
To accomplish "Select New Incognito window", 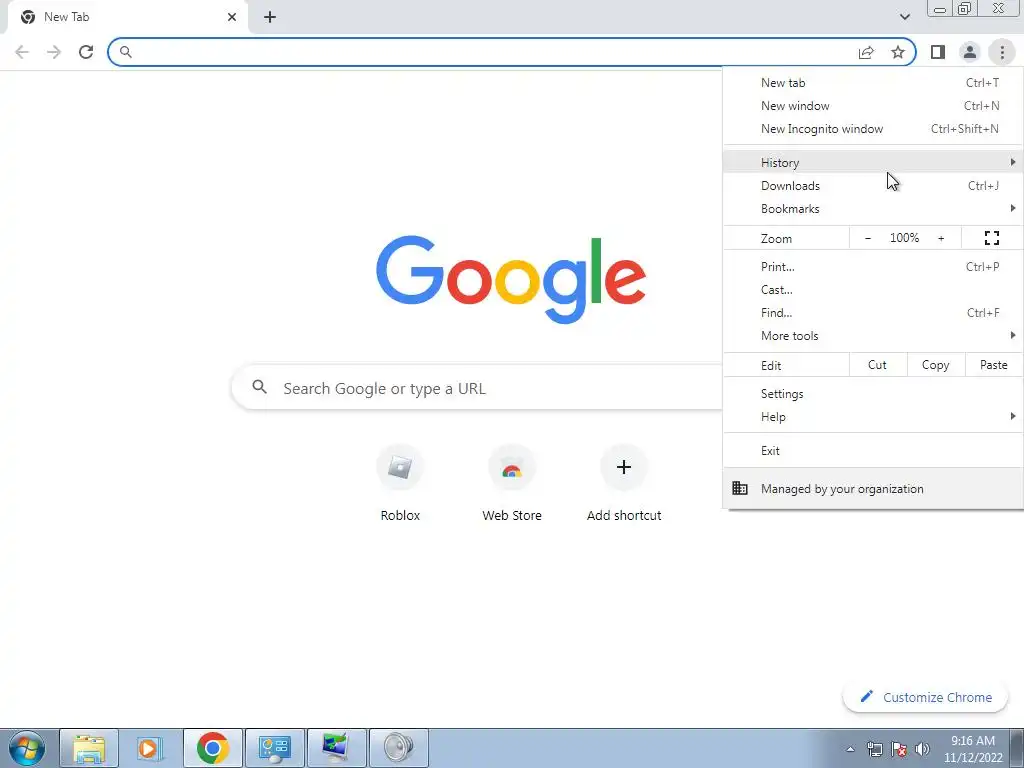I will [x=873, y=129].
